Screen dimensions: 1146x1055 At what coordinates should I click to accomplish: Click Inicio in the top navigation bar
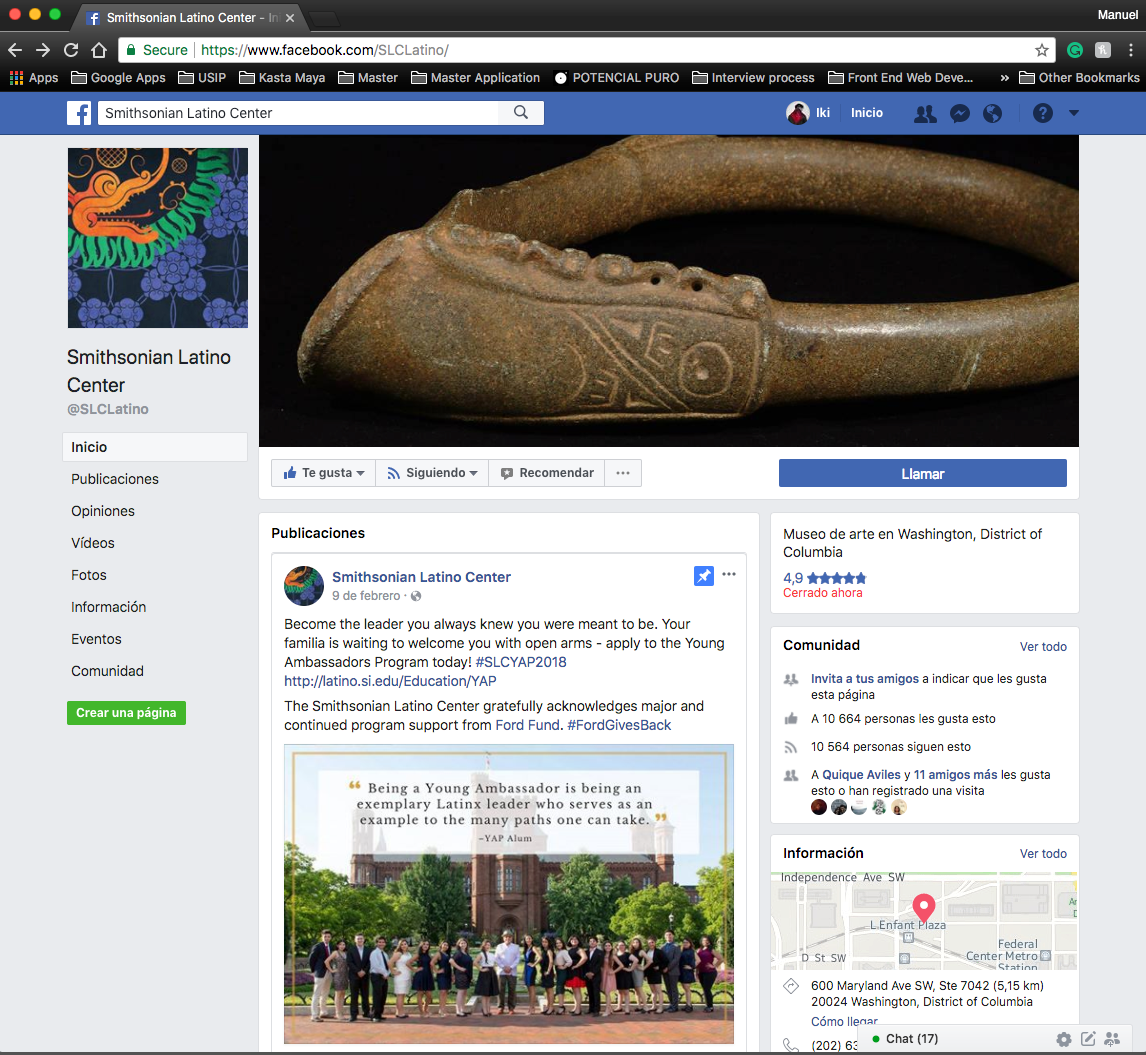click(866, 113)
